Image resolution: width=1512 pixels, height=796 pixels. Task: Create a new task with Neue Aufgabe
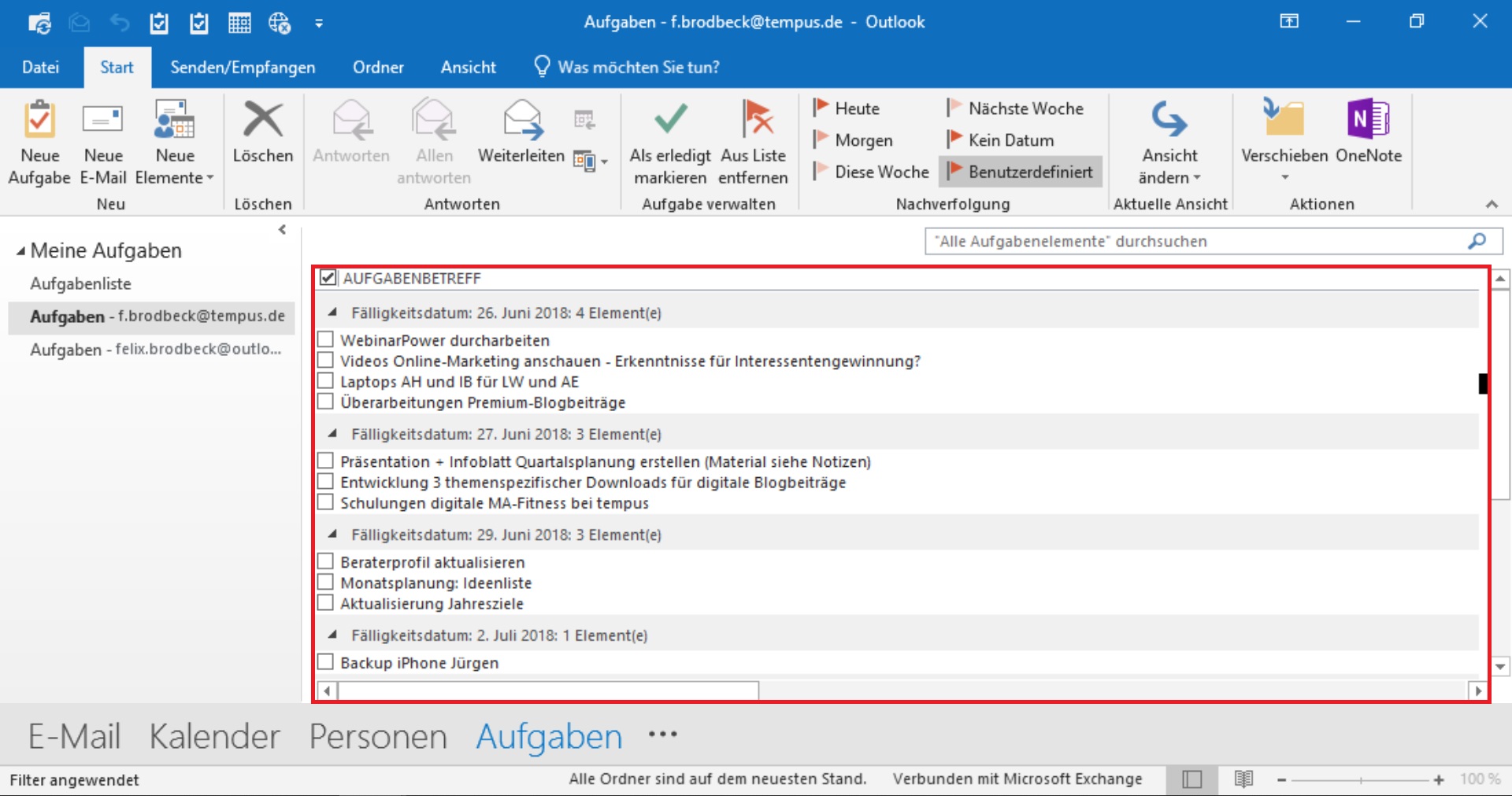click(x=39, y=143)
